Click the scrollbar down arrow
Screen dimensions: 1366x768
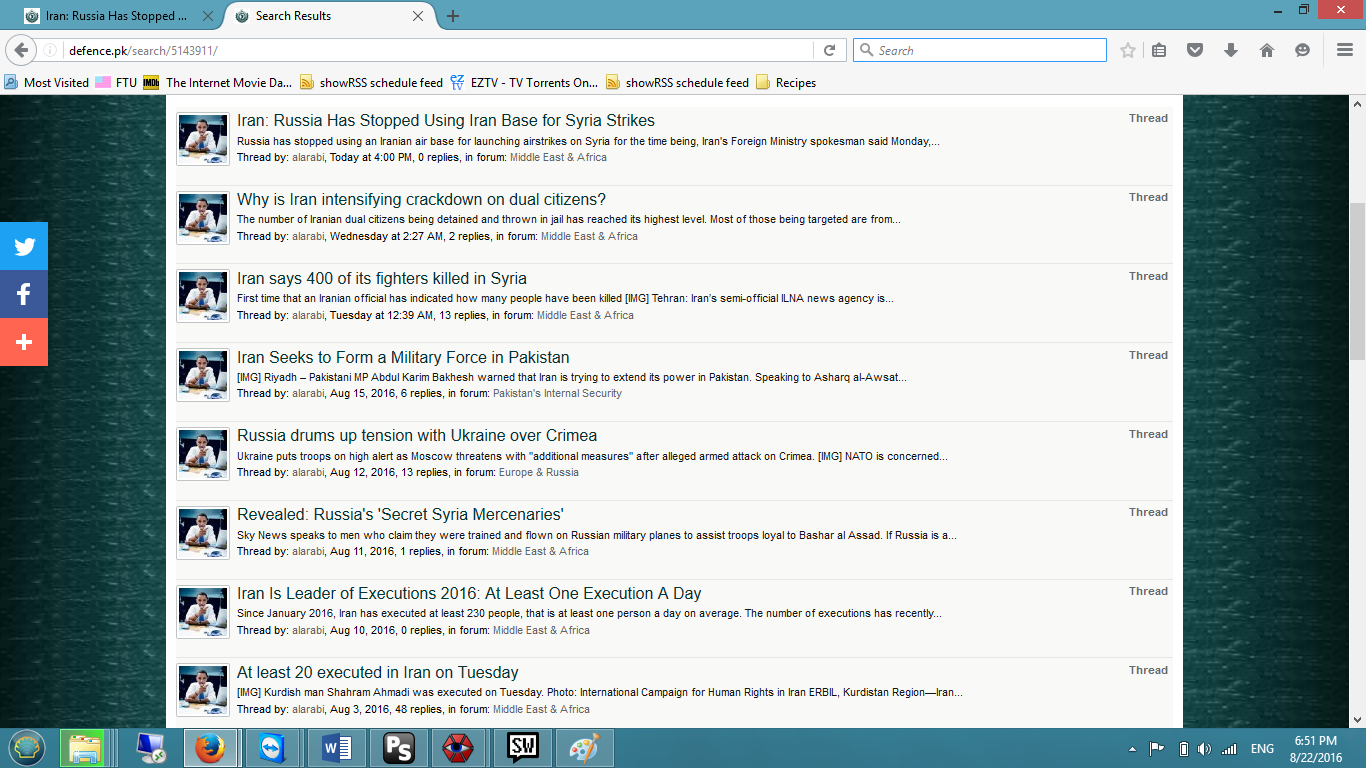1357,719
